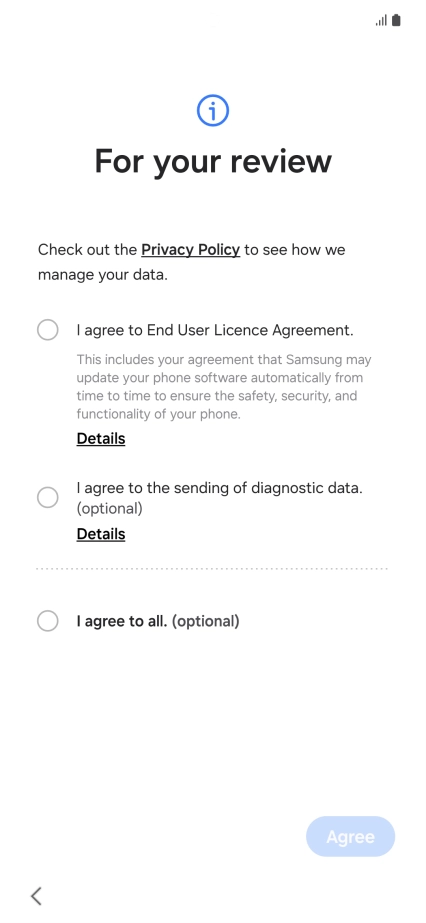Click the blue information icon
Screen dimensions: 426x923
(212, 110)
